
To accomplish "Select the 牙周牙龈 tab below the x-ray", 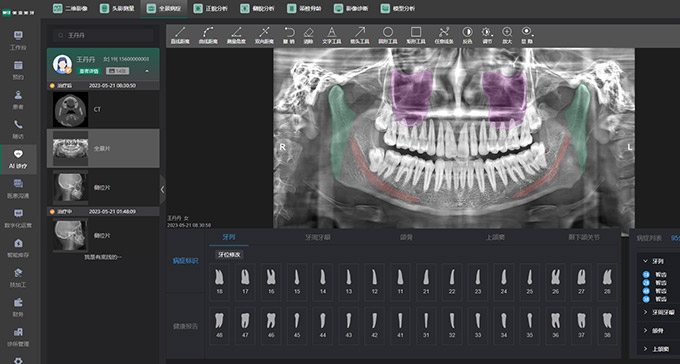I will click(x=317, y=237).
